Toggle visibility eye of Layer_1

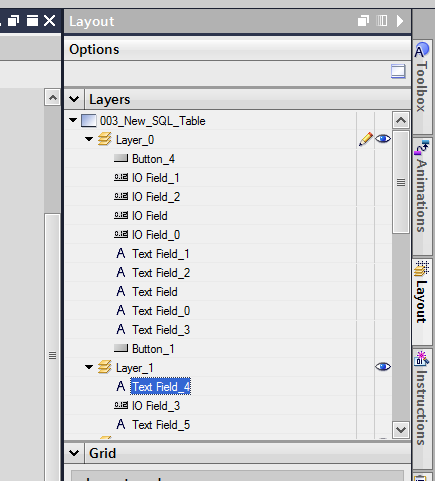tap(383, 367)
